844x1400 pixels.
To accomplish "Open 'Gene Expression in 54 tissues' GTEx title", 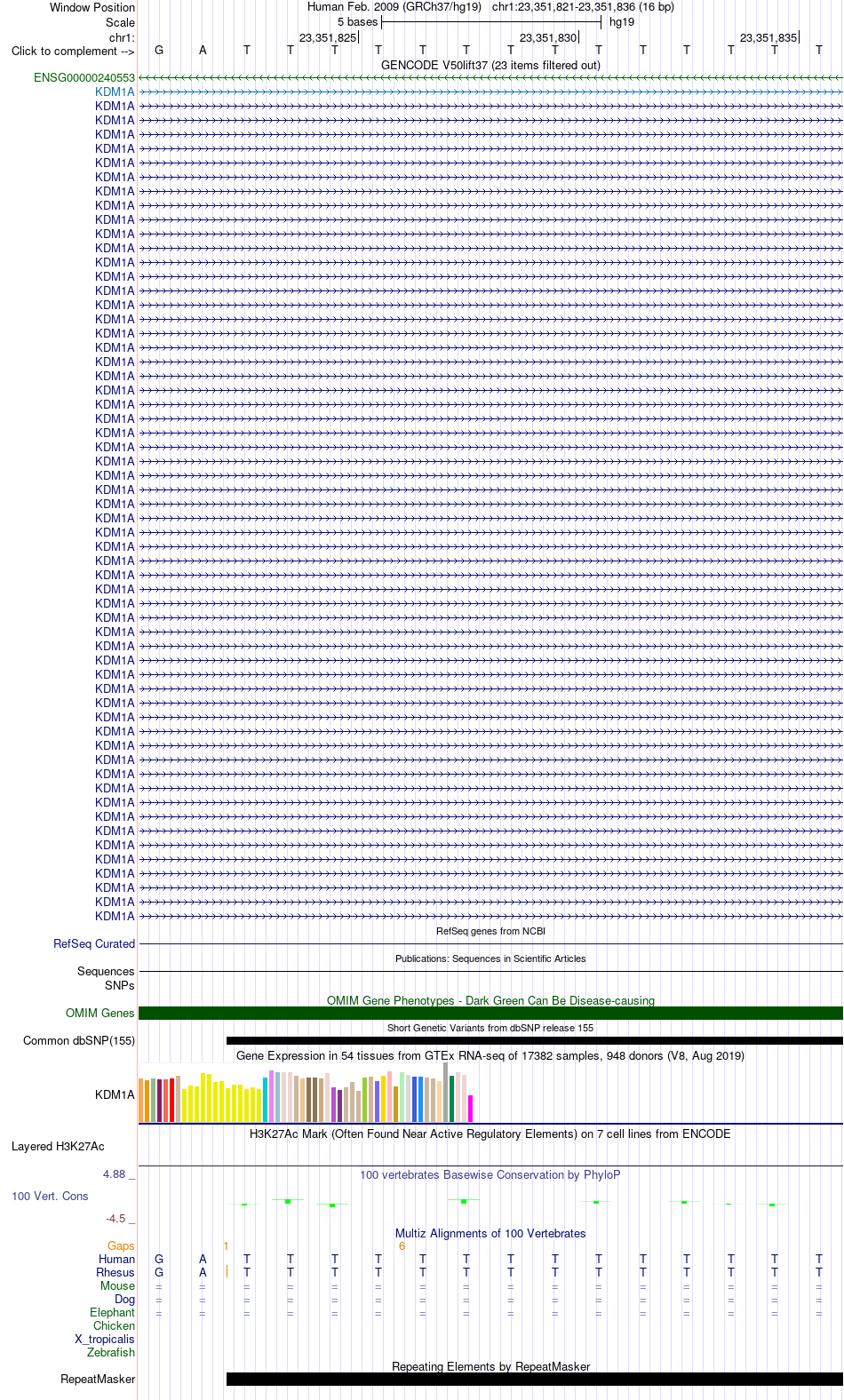I will pyautogui.click(x=490, y=1056).
